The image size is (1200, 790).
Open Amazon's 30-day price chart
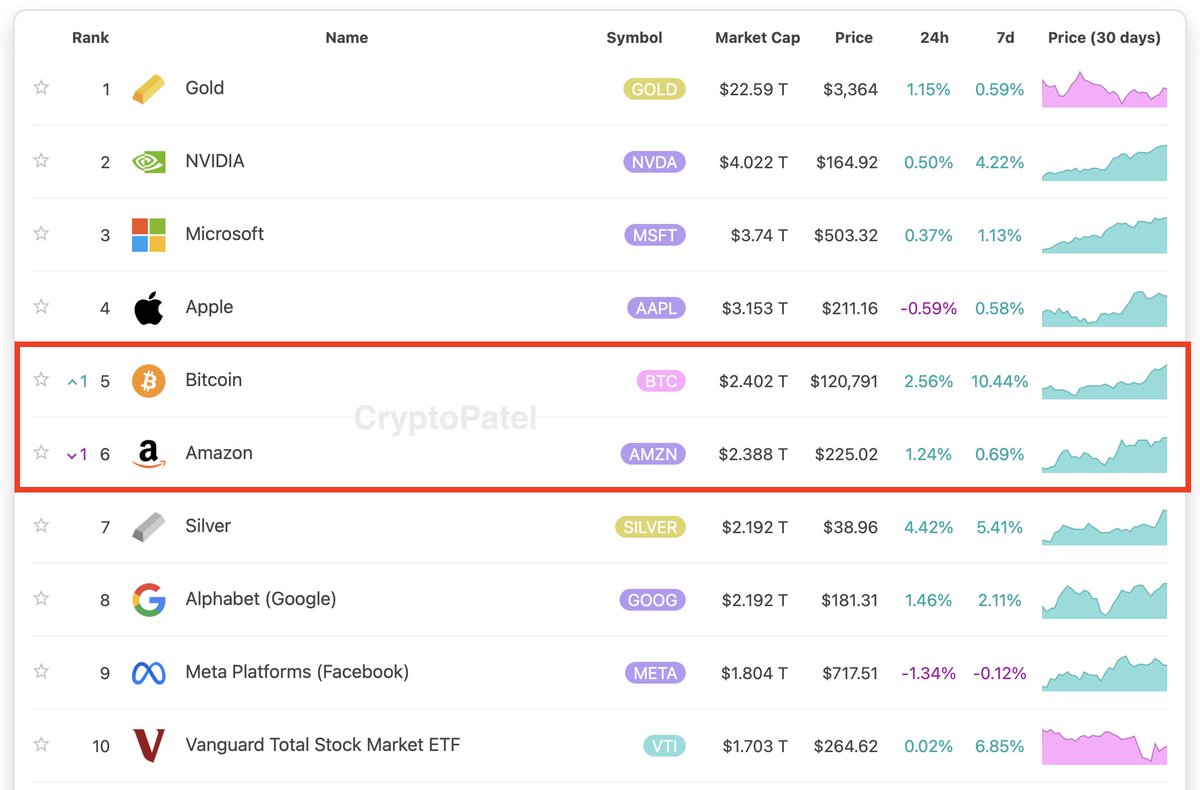pos(1104,454)
